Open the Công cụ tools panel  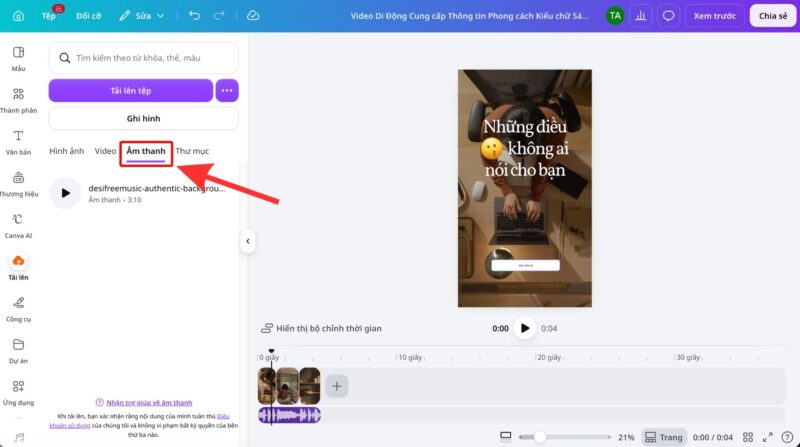point(18,309)
